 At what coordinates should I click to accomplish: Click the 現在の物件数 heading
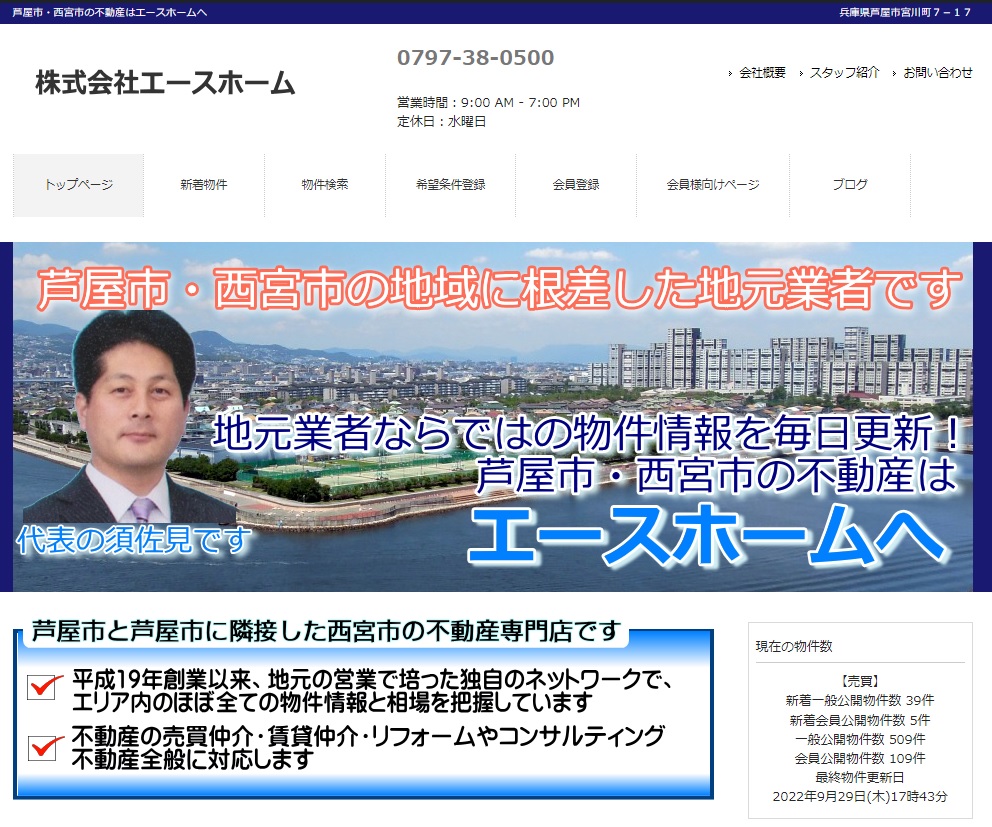(x=794, y=646)
